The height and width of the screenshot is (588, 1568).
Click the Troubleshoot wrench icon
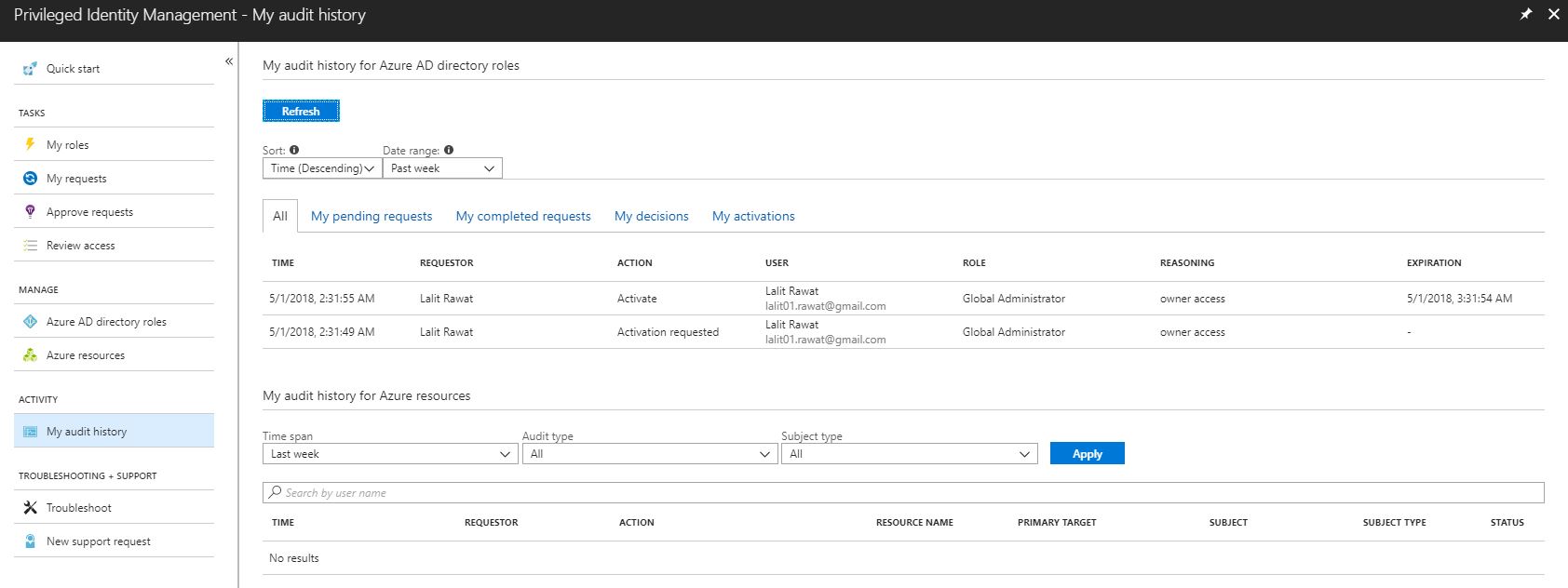pos(30,508)
